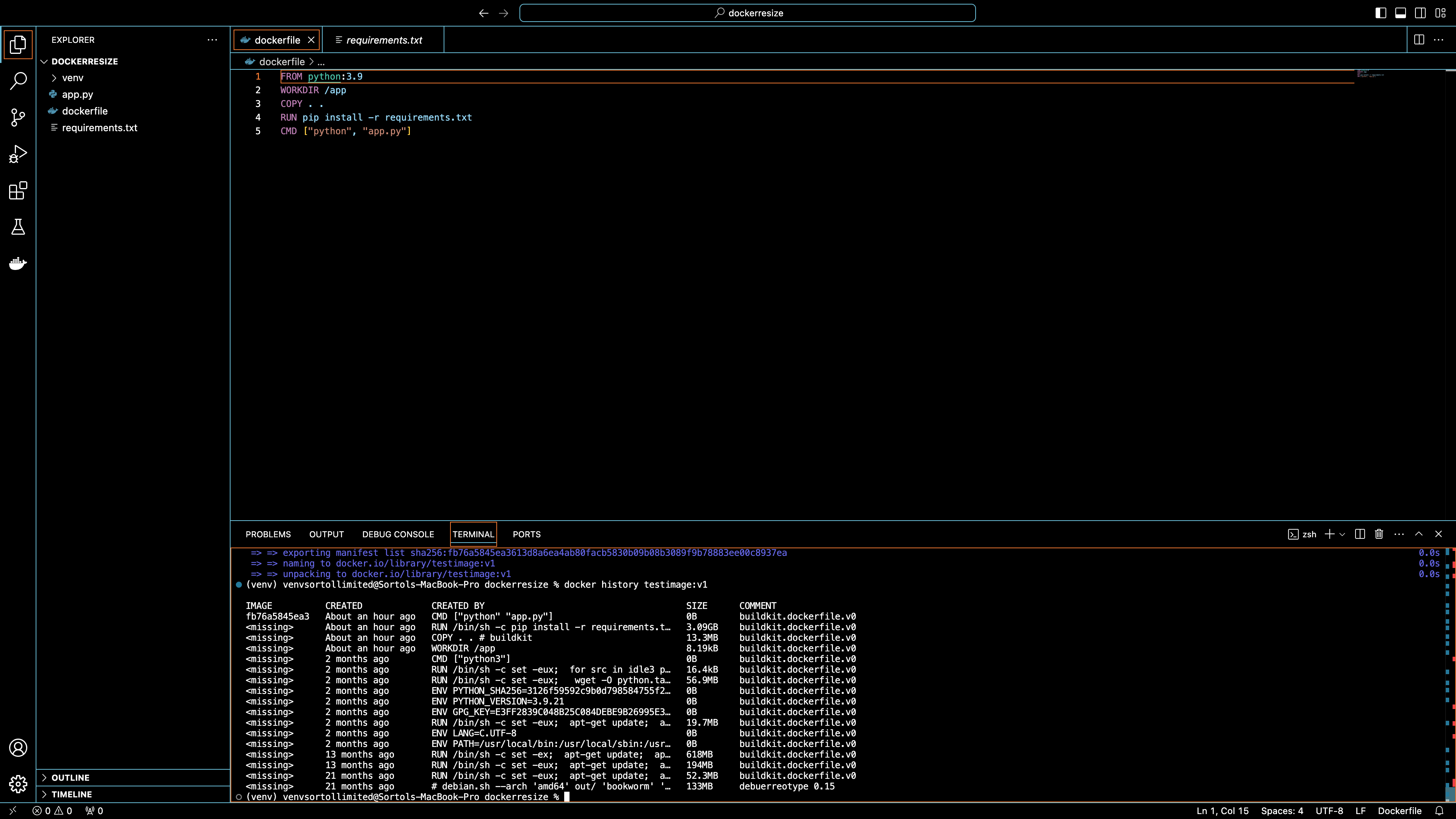Toggle the primary side bar layout icon
Viewport: 1456px width, 819px height.
[x=1381, y=13]
